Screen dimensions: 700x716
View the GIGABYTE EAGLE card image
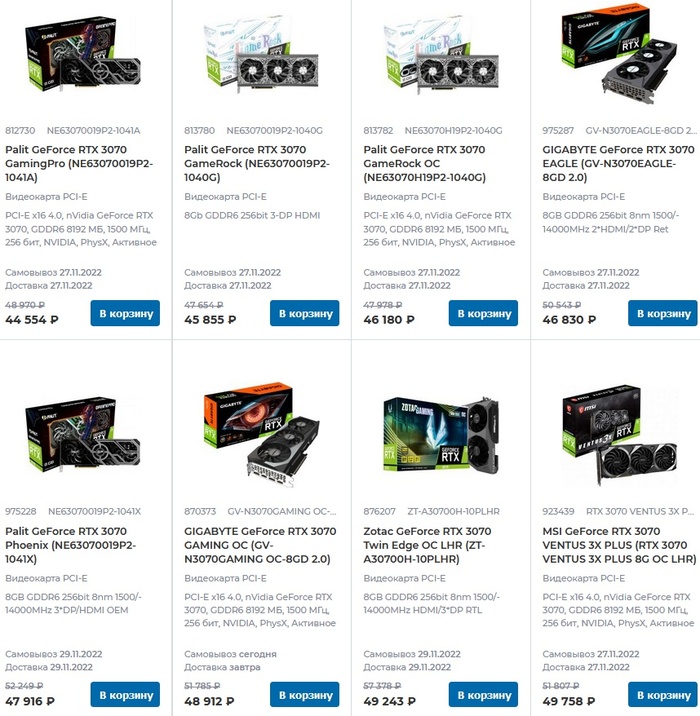pos(620,53)
